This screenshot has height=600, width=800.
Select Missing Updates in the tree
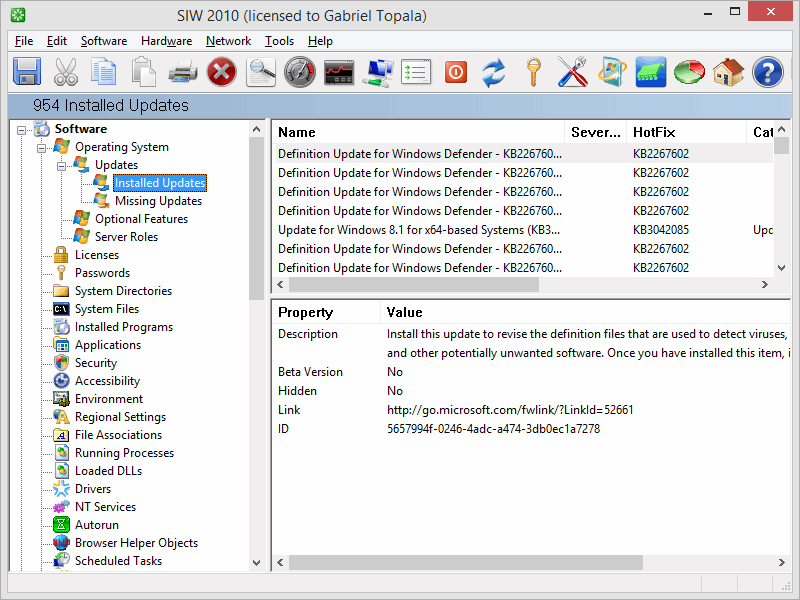point(158,201)
